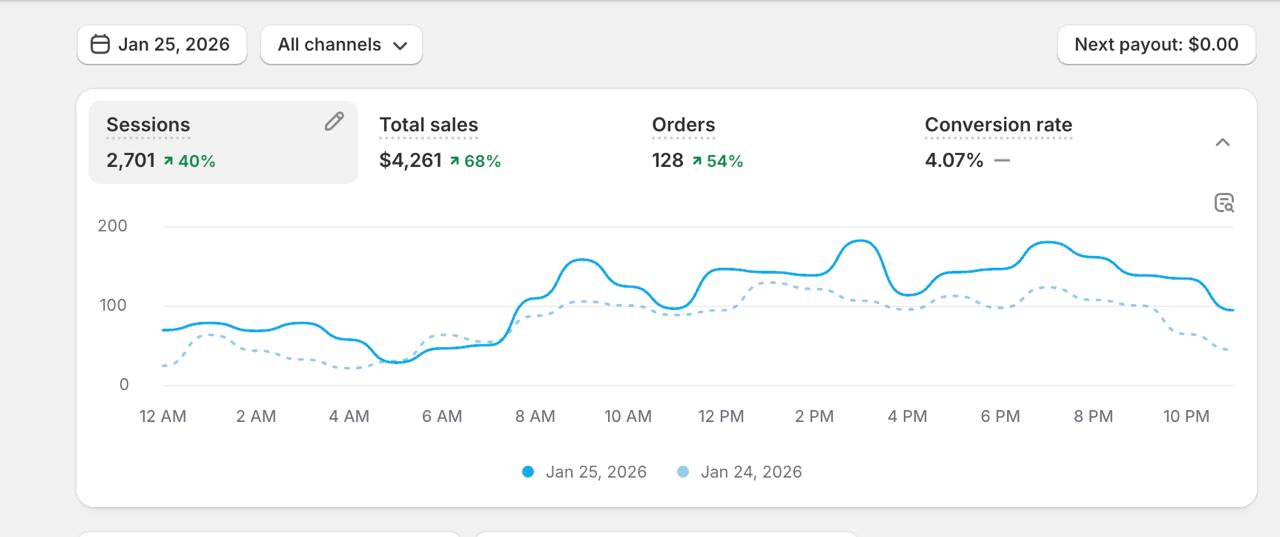Click the Conversion rate no-change dash
Screen dimensions: 1280x537
1002,160
